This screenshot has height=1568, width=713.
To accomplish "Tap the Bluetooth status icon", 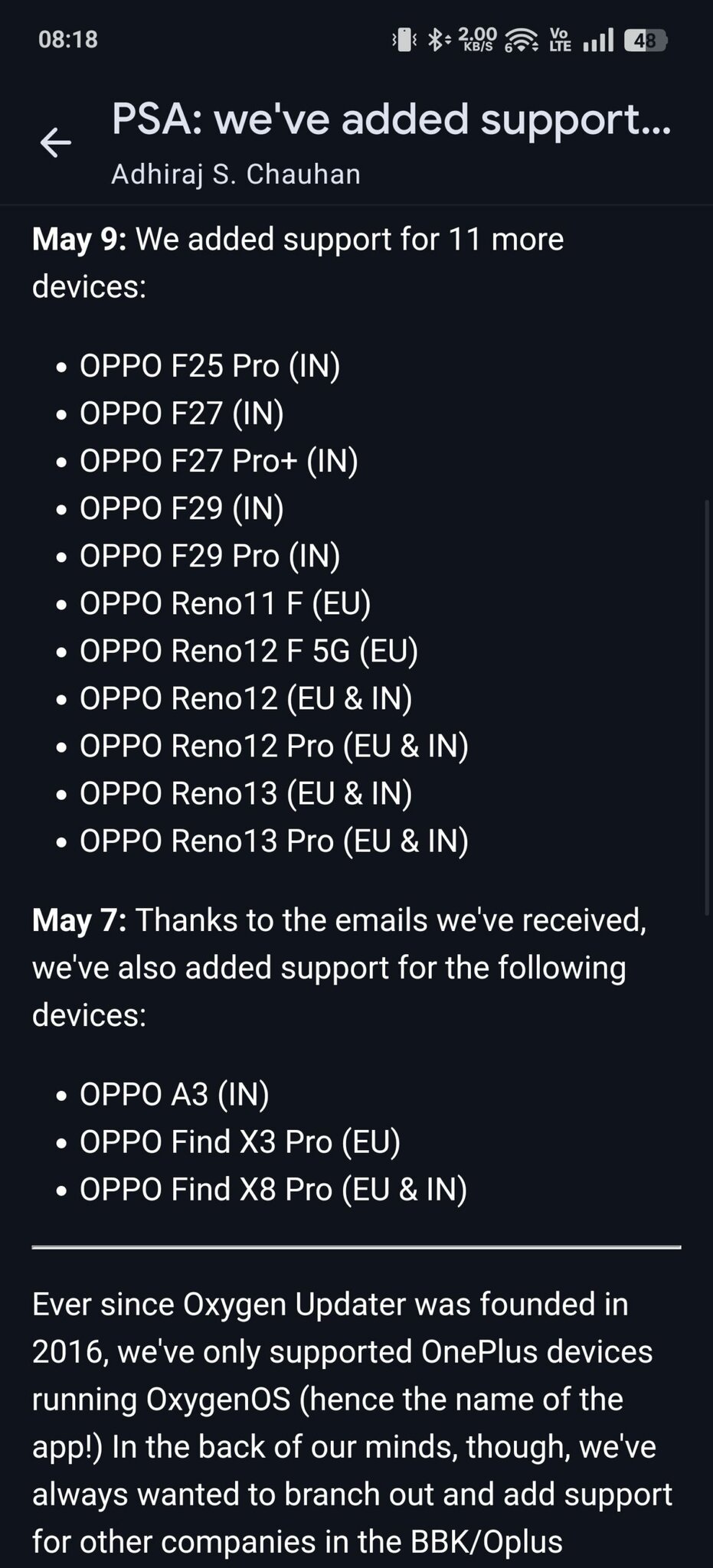I will 437,40.
